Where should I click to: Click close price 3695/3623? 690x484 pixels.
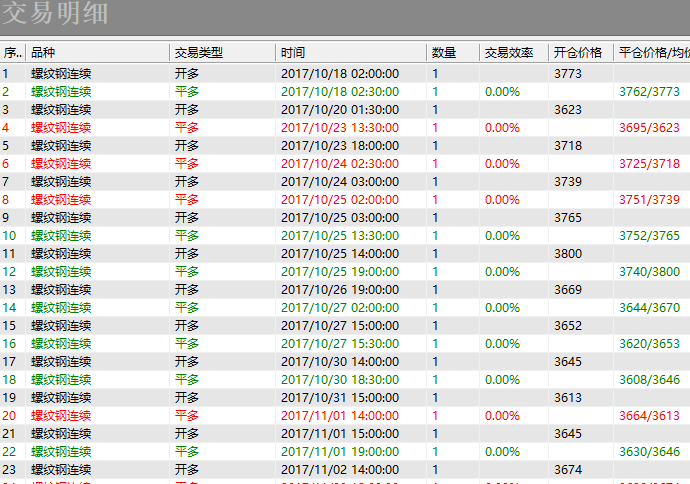[650, 128]
